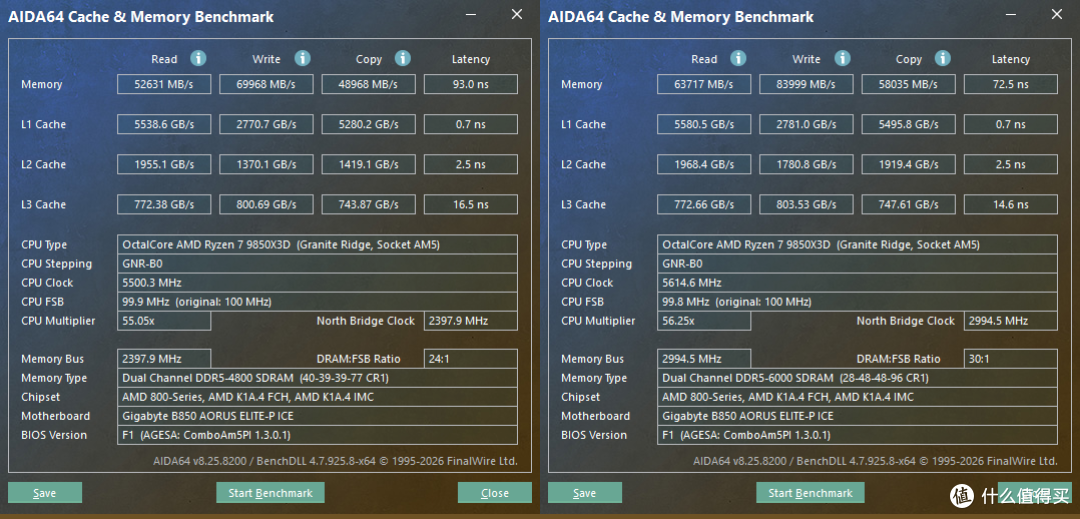Click the 772.66 GB/s L3 read field
The height and width of the screenshot is (519, 1080).
pos(704,204)
